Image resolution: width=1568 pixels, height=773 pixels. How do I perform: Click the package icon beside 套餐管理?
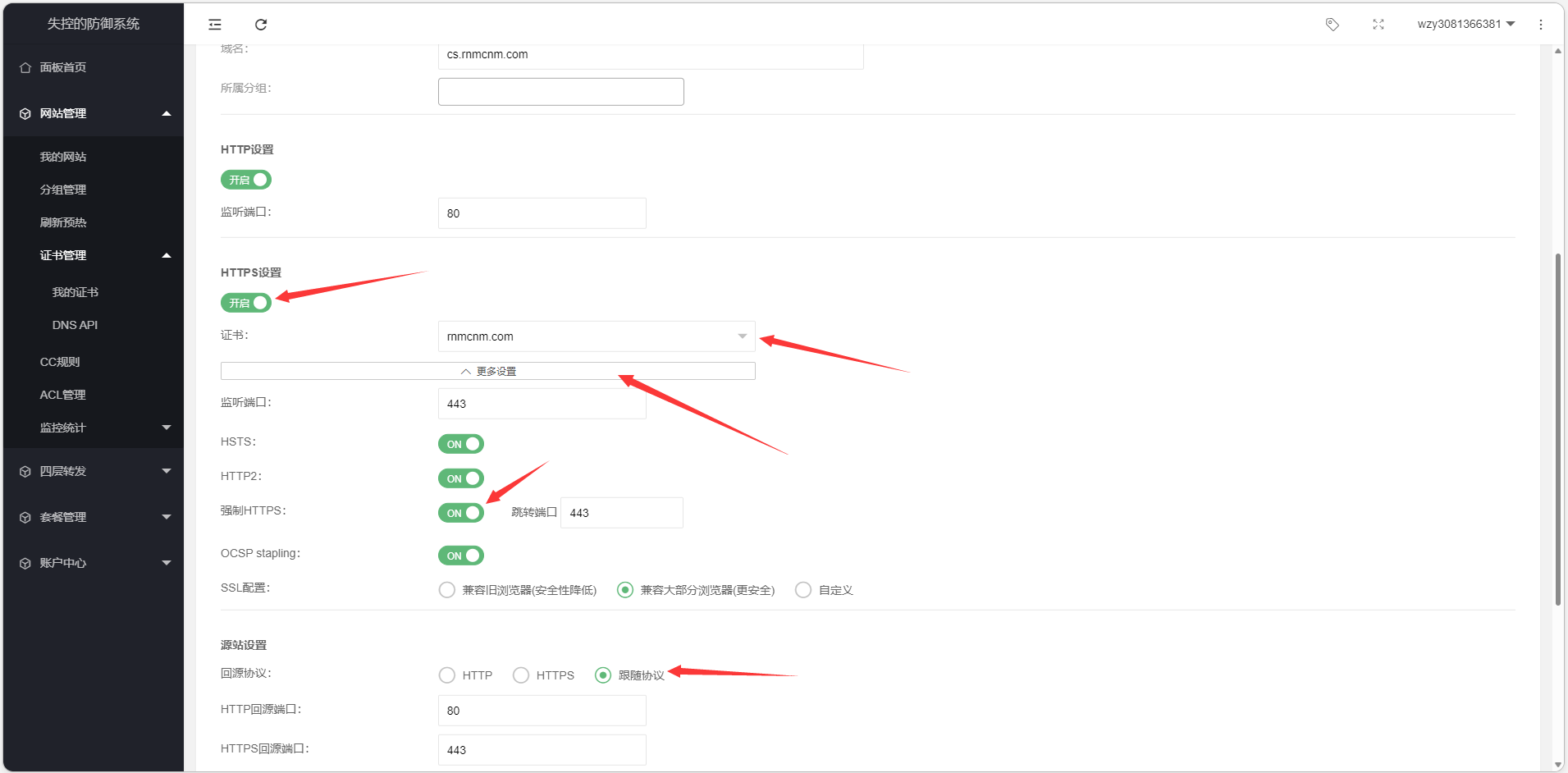pos(25,516)
